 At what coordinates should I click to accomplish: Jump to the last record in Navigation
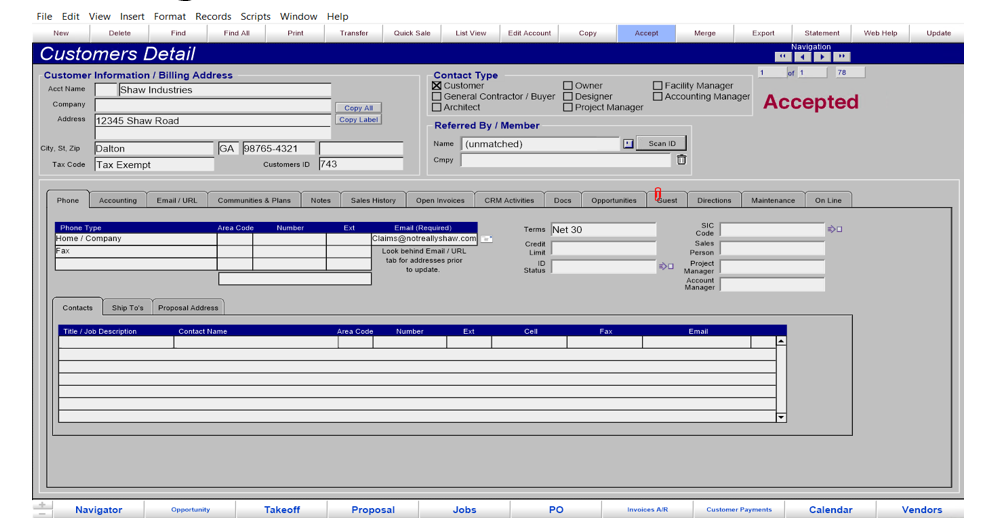click(x=841, y=57)
